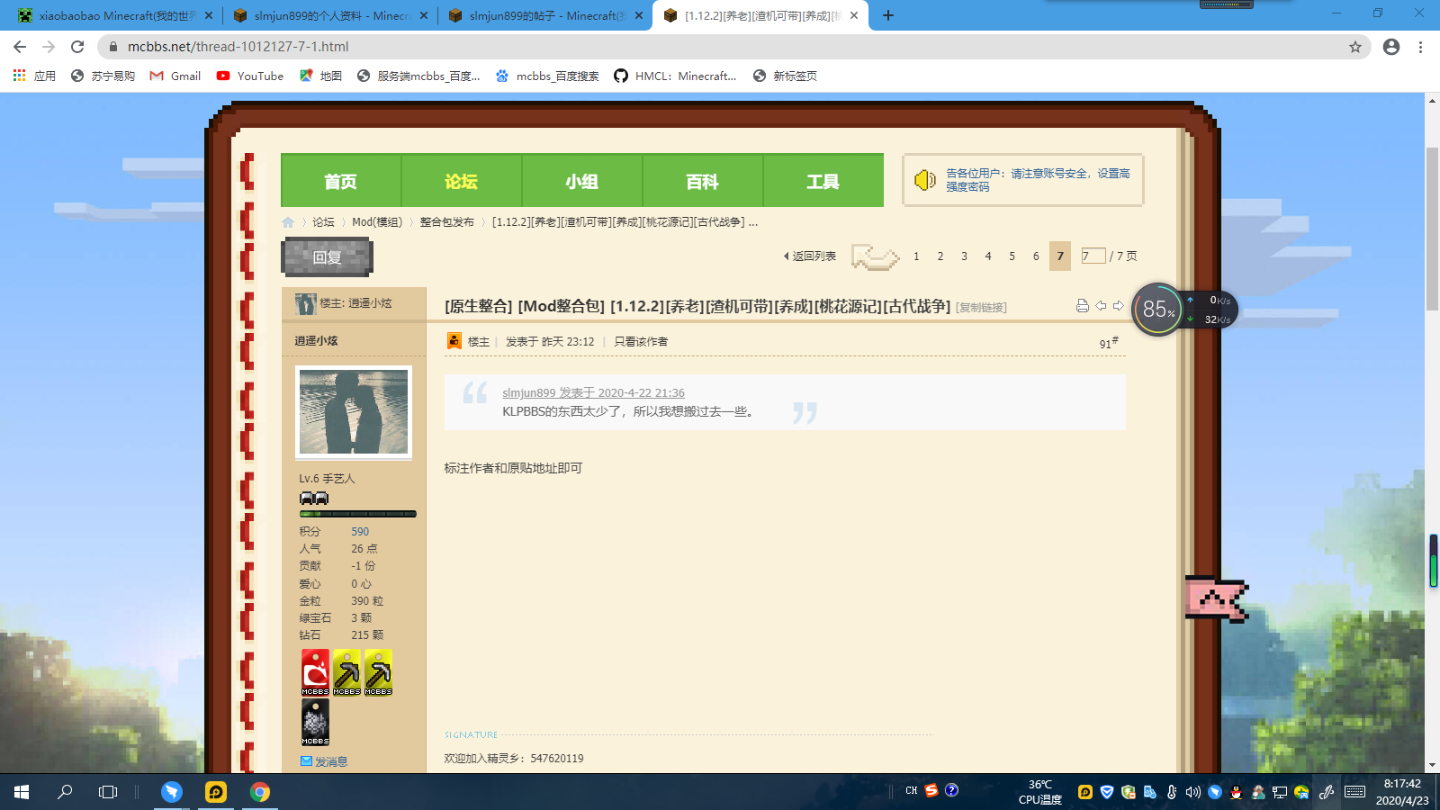Click the user level progress bar
The image size is (1440, 810).
[358, 514]
